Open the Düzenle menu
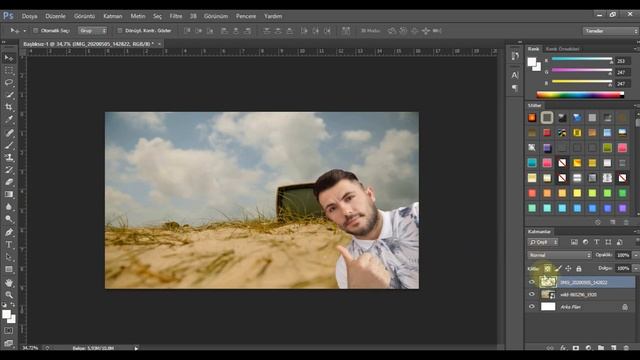640x360 pixels. tap(55, 16)
